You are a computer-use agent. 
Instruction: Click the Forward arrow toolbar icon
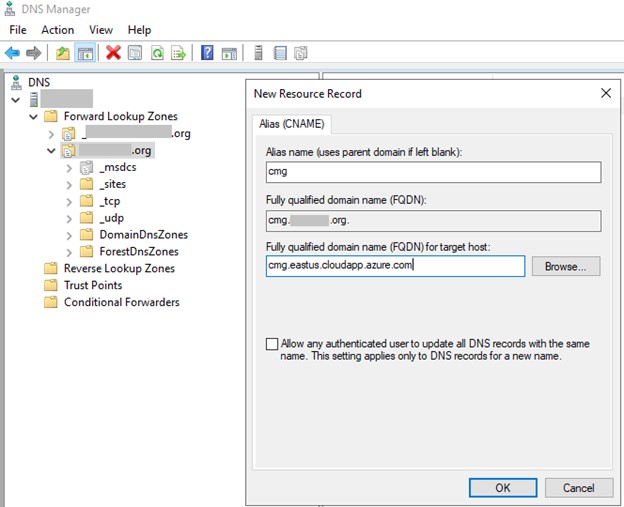(x=33, y=53)
